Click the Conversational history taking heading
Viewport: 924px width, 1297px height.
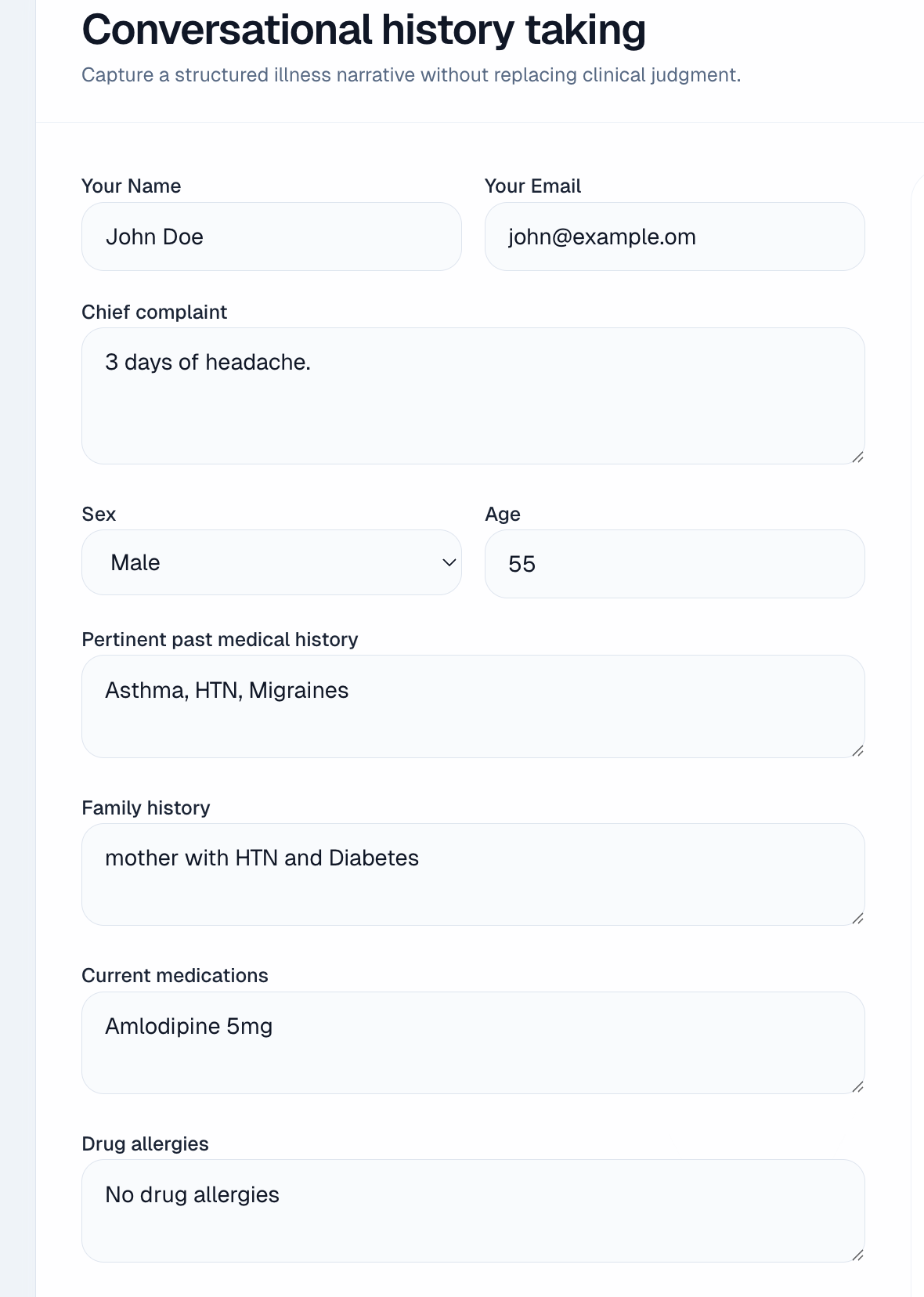(363, 30)
